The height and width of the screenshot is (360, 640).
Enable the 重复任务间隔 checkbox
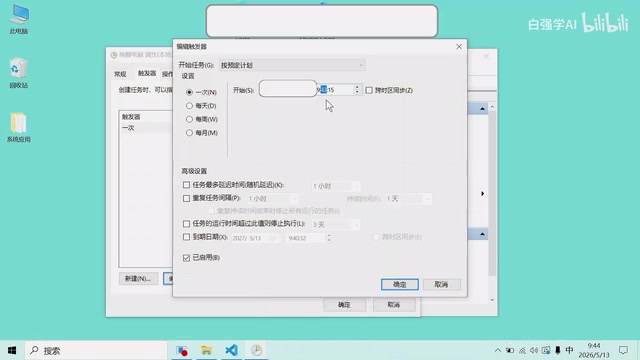tap(186, 198)
